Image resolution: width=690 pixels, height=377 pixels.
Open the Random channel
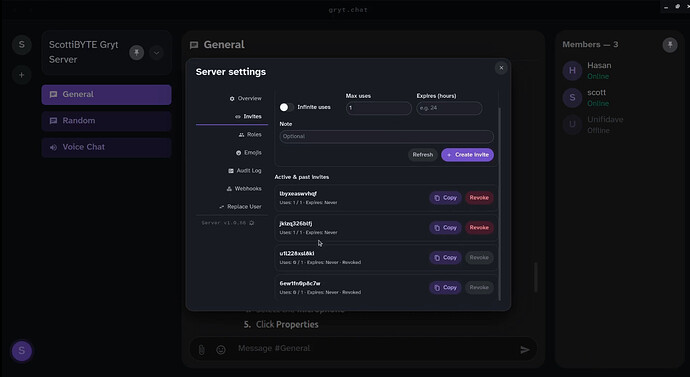pos(106,121)
